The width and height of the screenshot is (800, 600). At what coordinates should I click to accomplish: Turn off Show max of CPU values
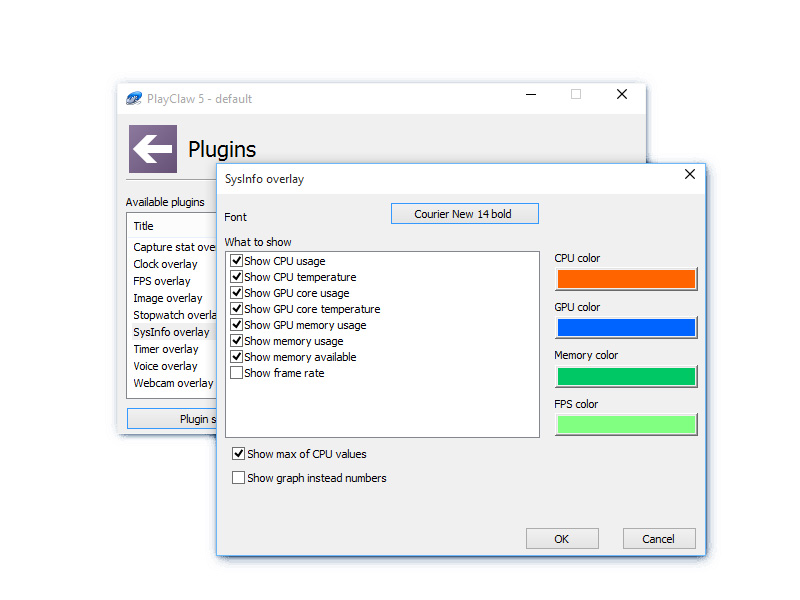pos(239,454)
